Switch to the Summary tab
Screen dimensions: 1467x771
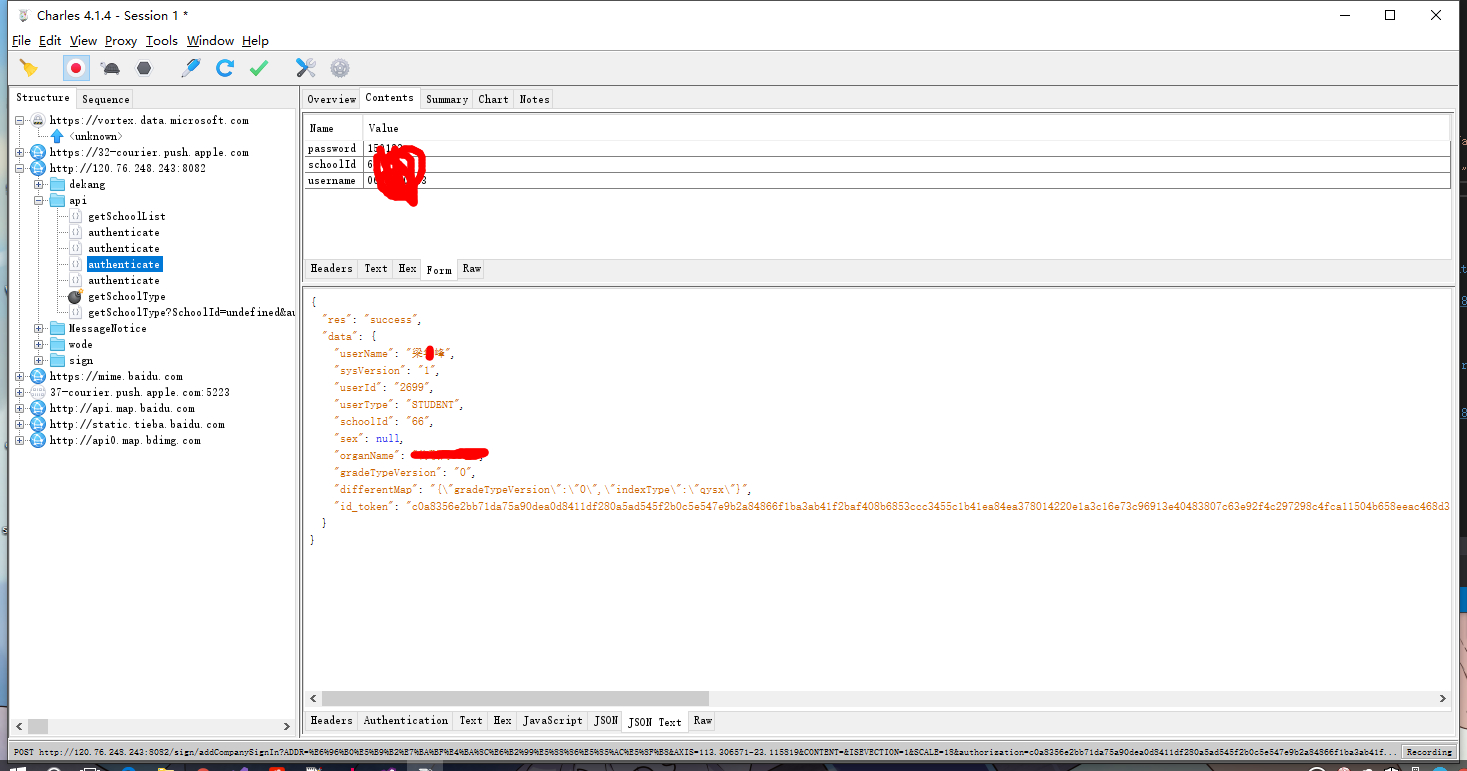[446, 99]
